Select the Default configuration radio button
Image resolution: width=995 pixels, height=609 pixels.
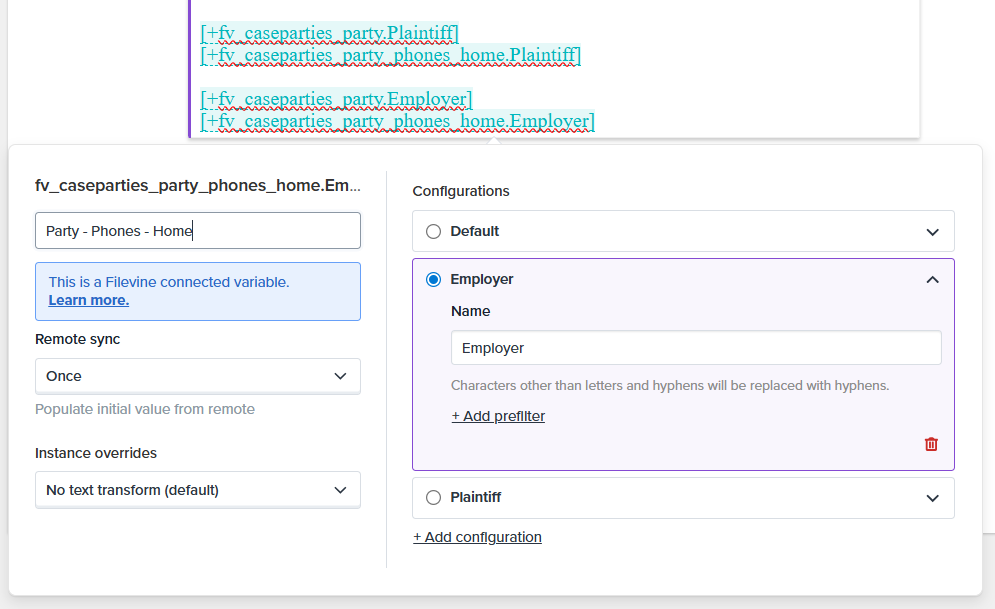tap(433, 231)
